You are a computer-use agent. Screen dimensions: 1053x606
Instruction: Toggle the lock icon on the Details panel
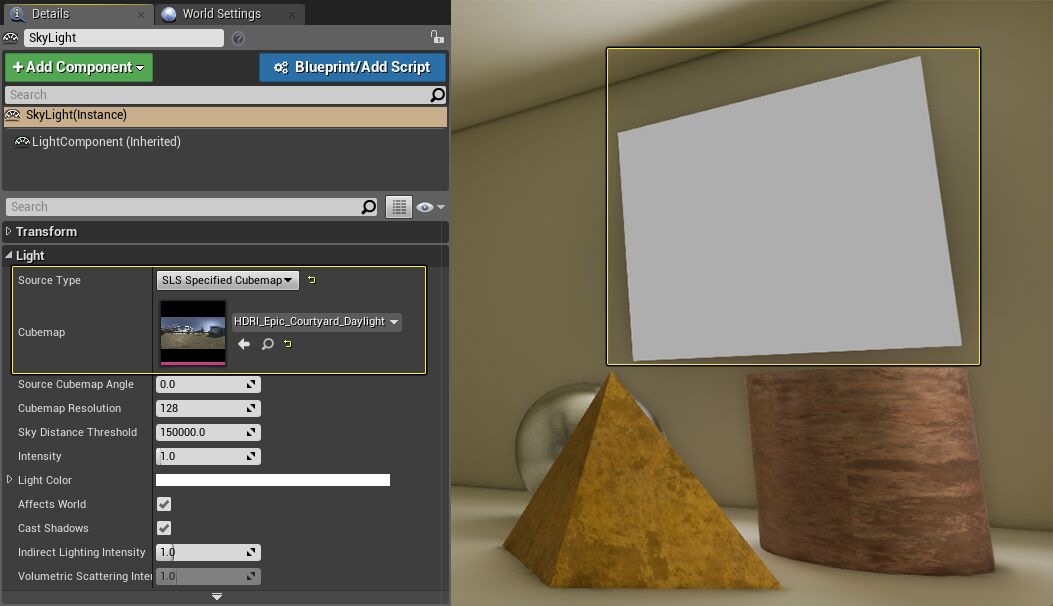436,36
